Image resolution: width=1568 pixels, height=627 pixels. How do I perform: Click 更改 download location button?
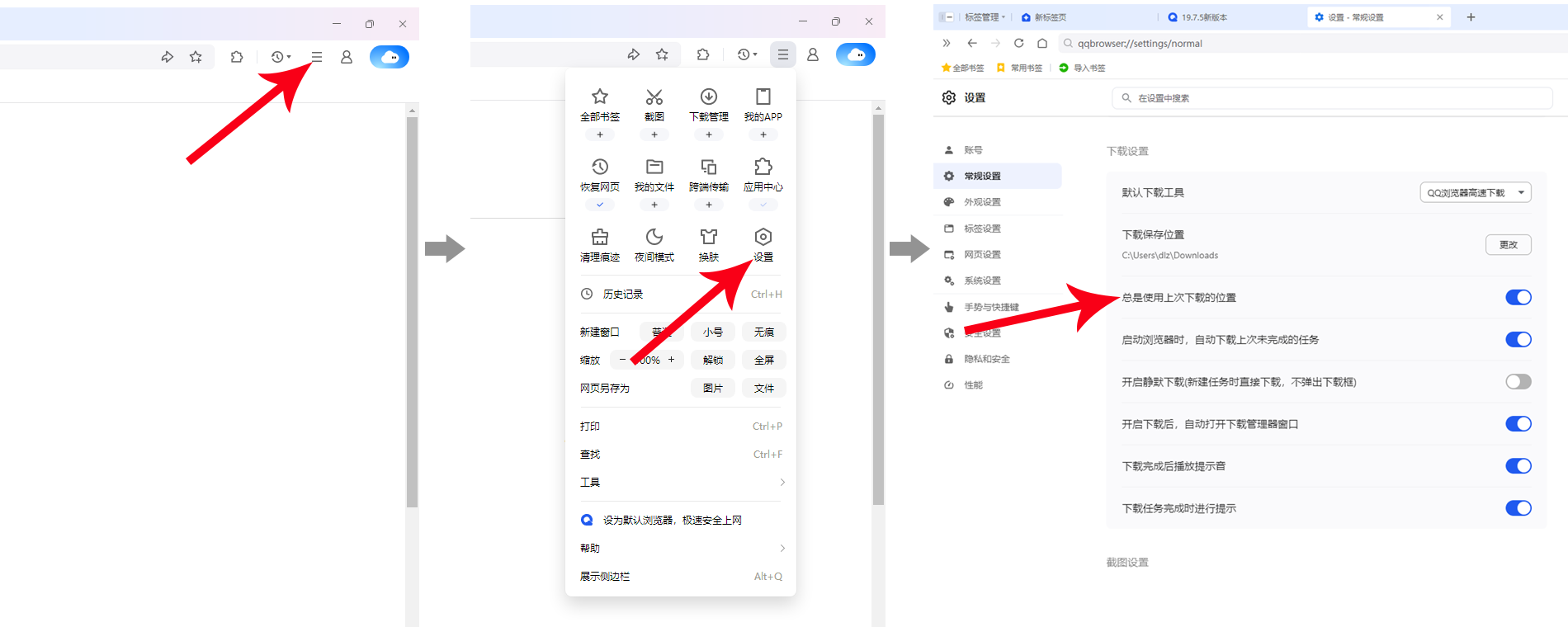(x=1509, y=244)
